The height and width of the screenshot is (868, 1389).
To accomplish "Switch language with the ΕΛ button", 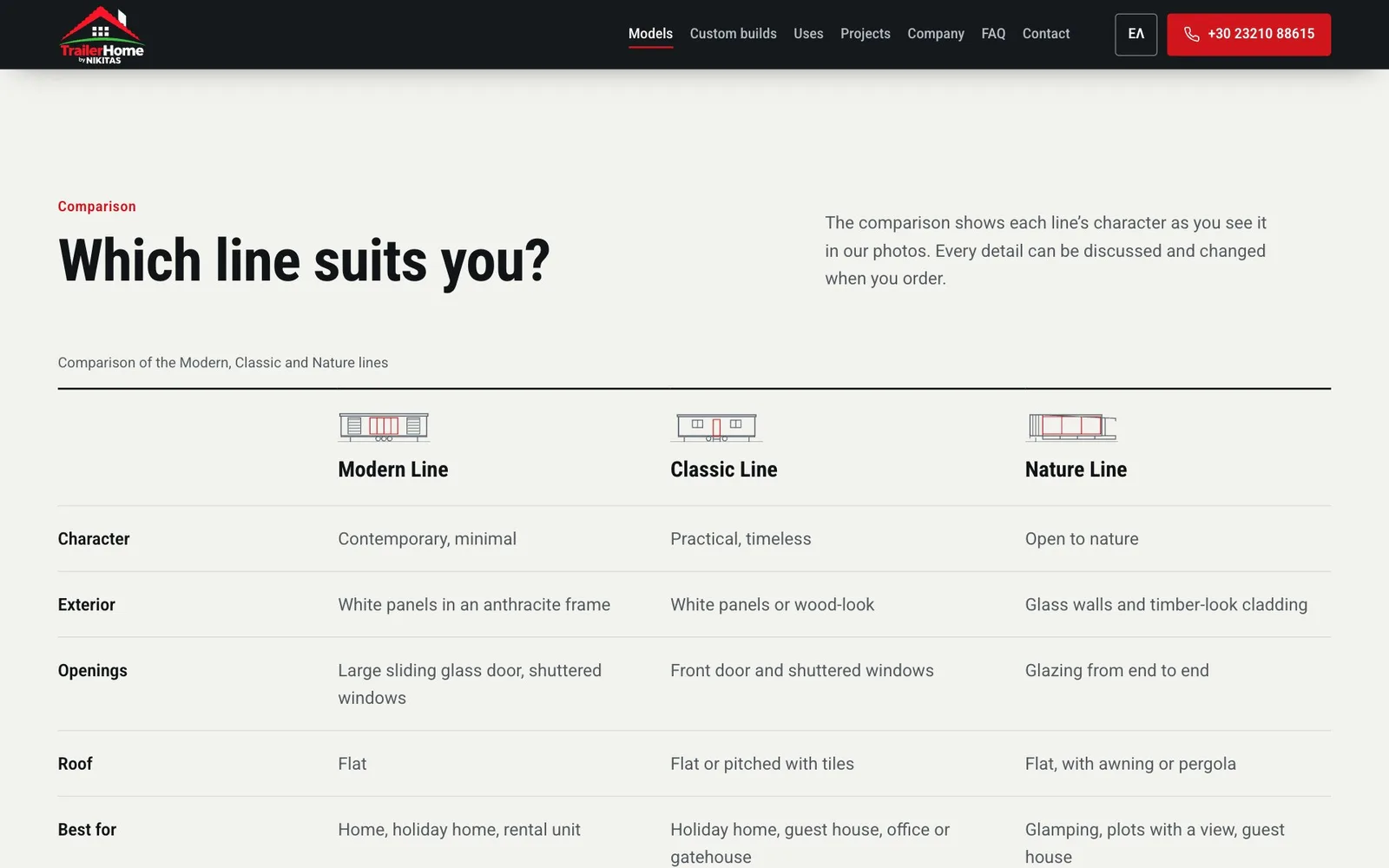I will (1136, 35).
